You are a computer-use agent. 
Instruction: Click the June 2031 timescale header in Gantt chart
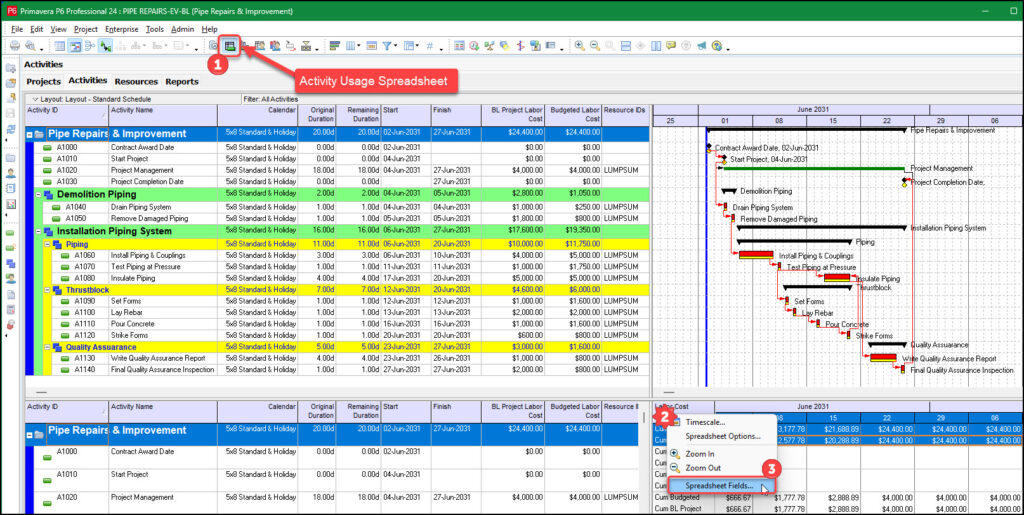pos(813,110)
